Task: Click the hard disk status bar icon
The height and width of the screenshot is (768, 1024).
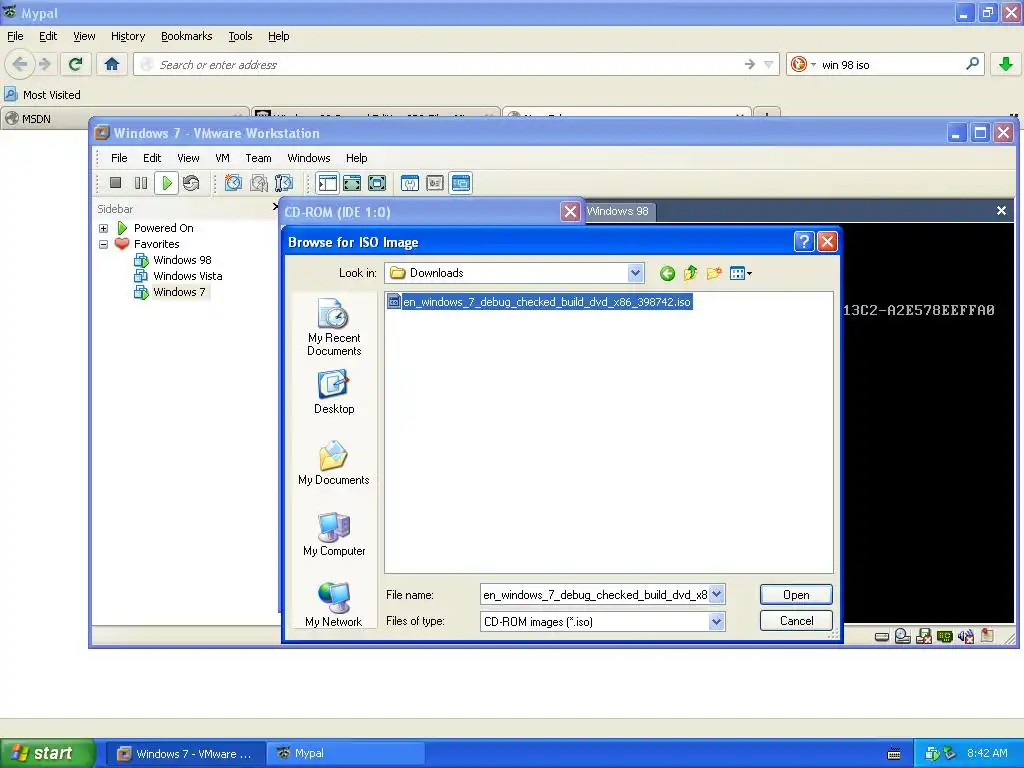Action: tap(882, 636)
